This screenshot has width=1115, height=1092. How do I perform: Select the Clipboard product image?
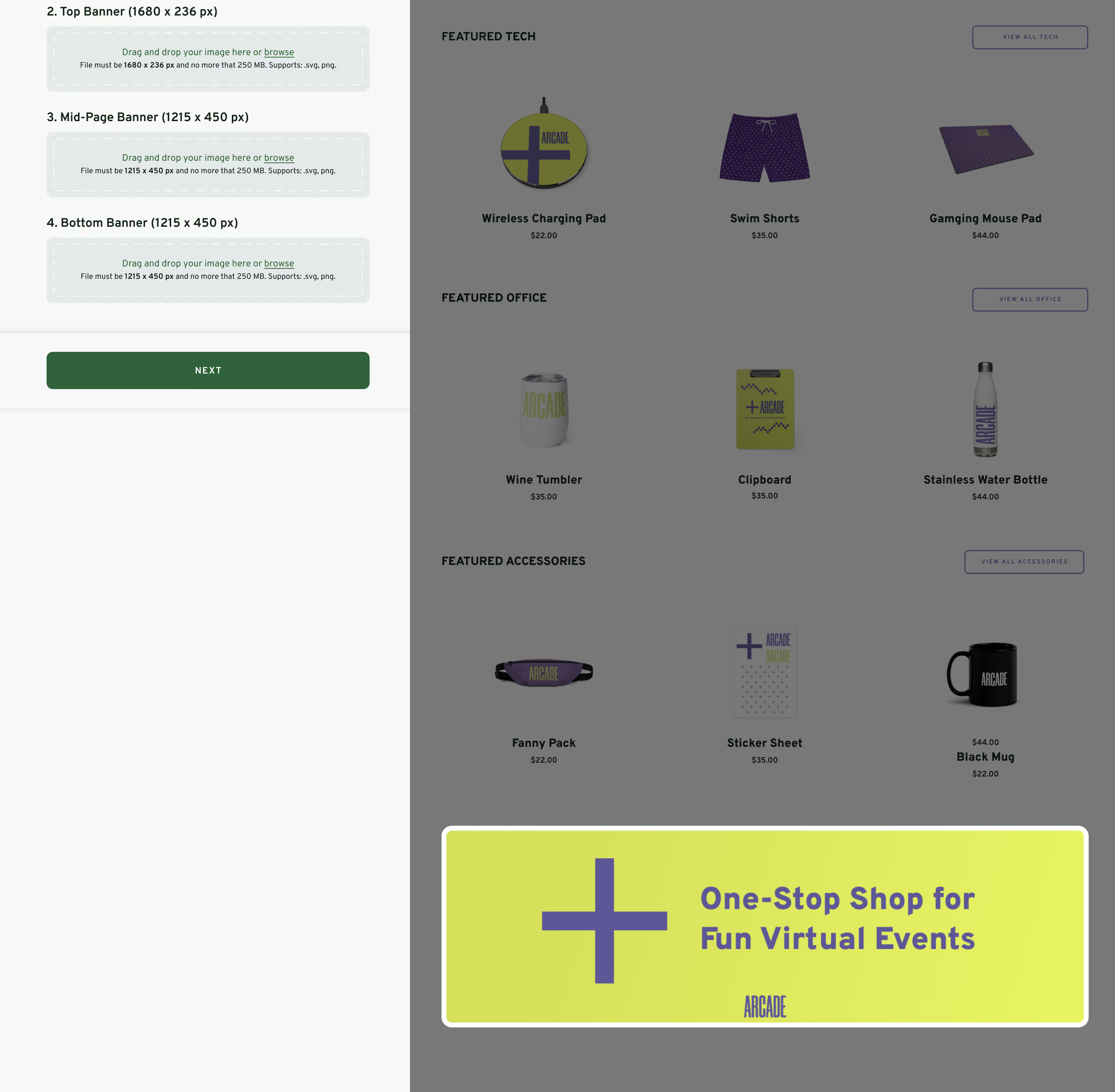coord(765,409)
